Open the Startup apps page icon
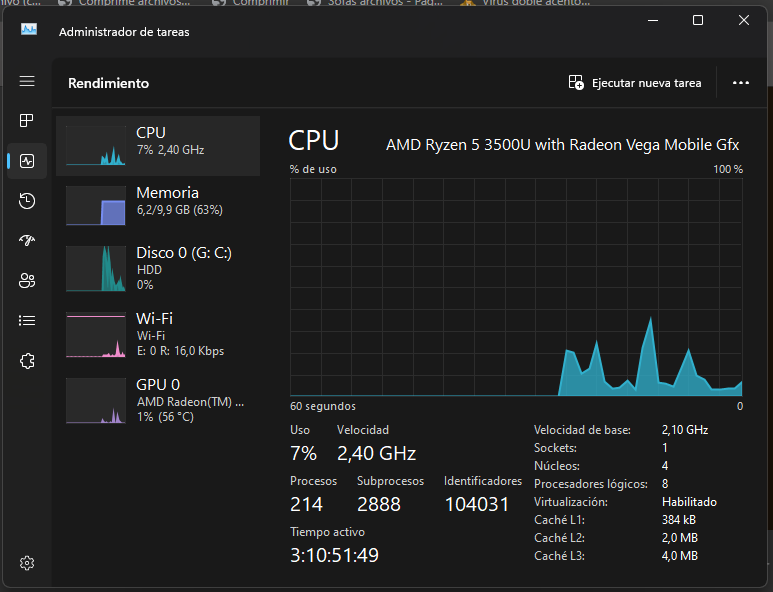773x592 pixels. [x=27, y=241]
